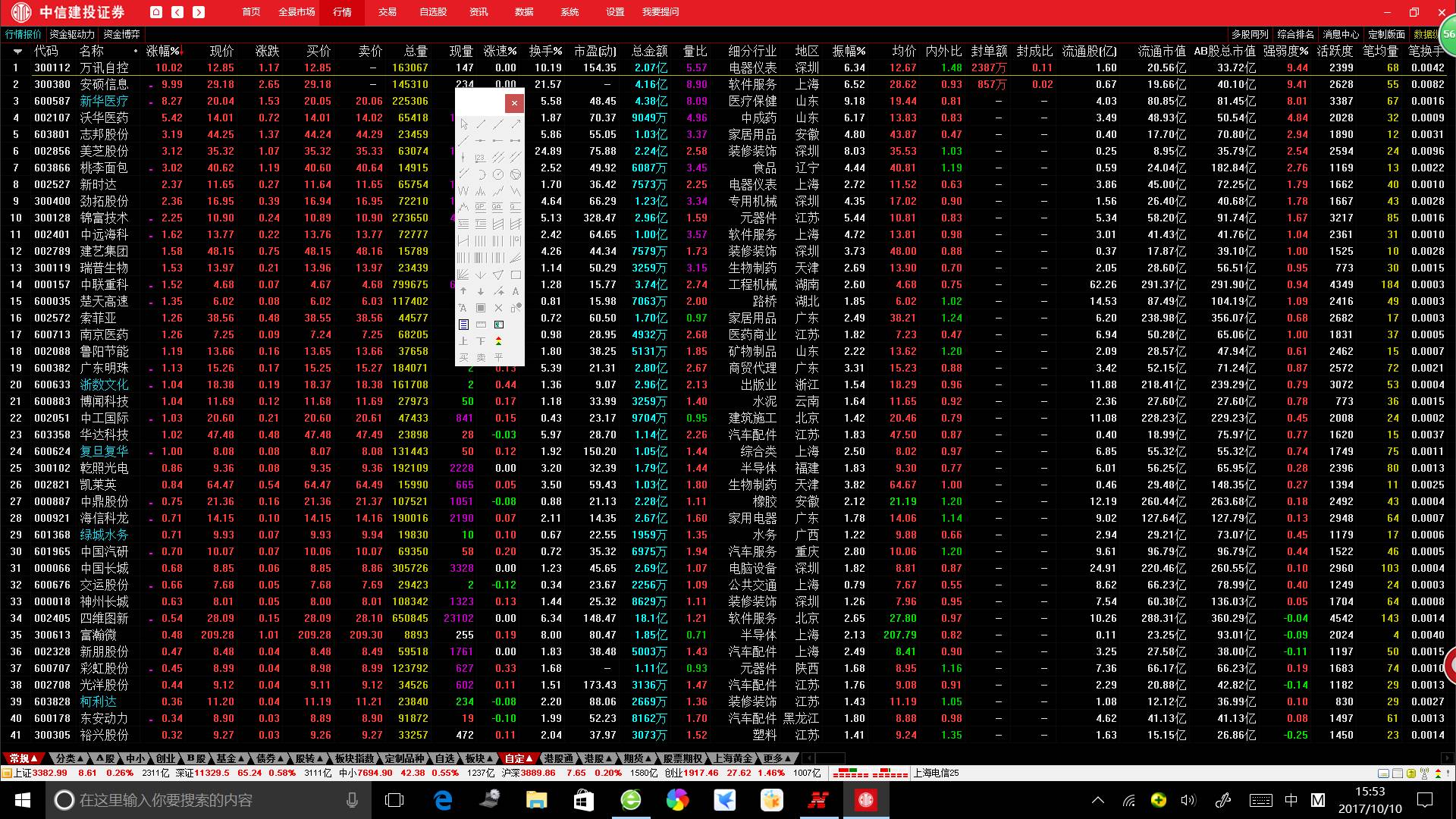Click the blue list icon in palette
This screenshot has width=1456, height=819.
point(463,324)
